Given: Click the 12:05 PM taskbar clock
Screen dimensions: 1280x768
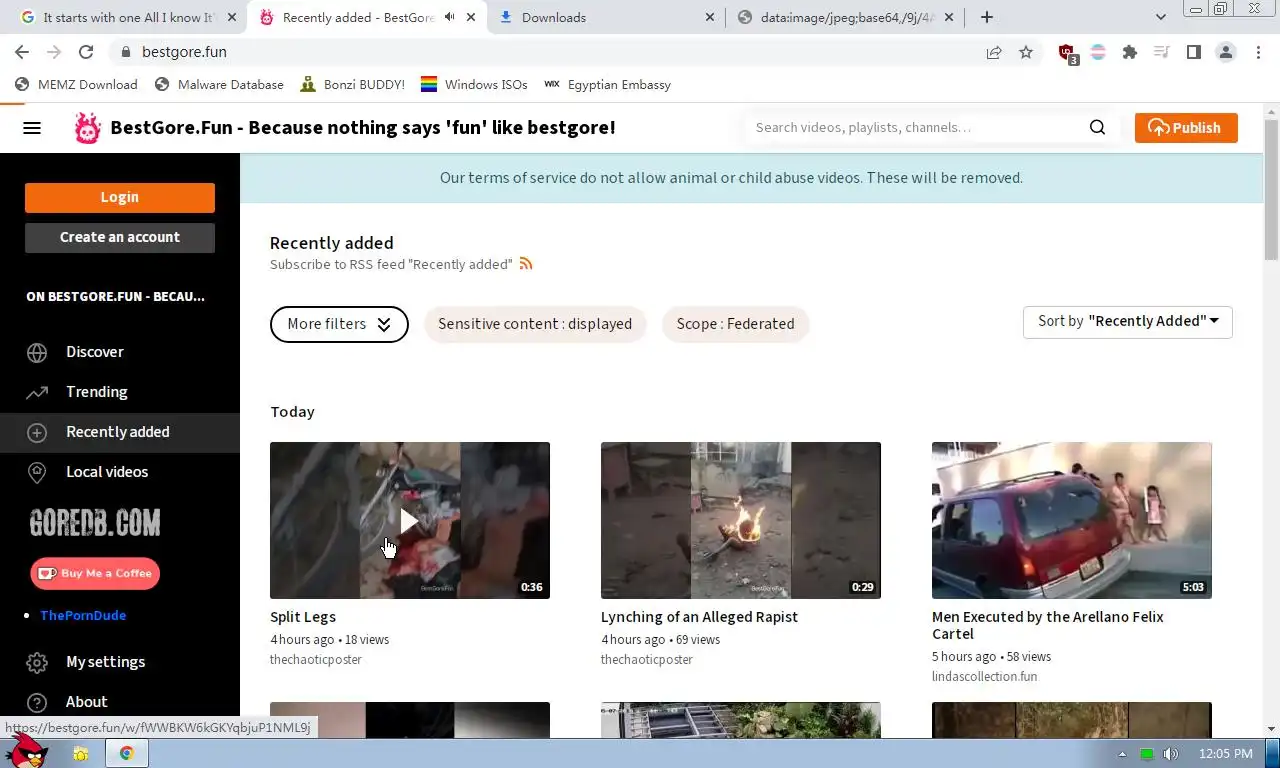Looking at the screenshot, I should click(x=1225, y=754).
